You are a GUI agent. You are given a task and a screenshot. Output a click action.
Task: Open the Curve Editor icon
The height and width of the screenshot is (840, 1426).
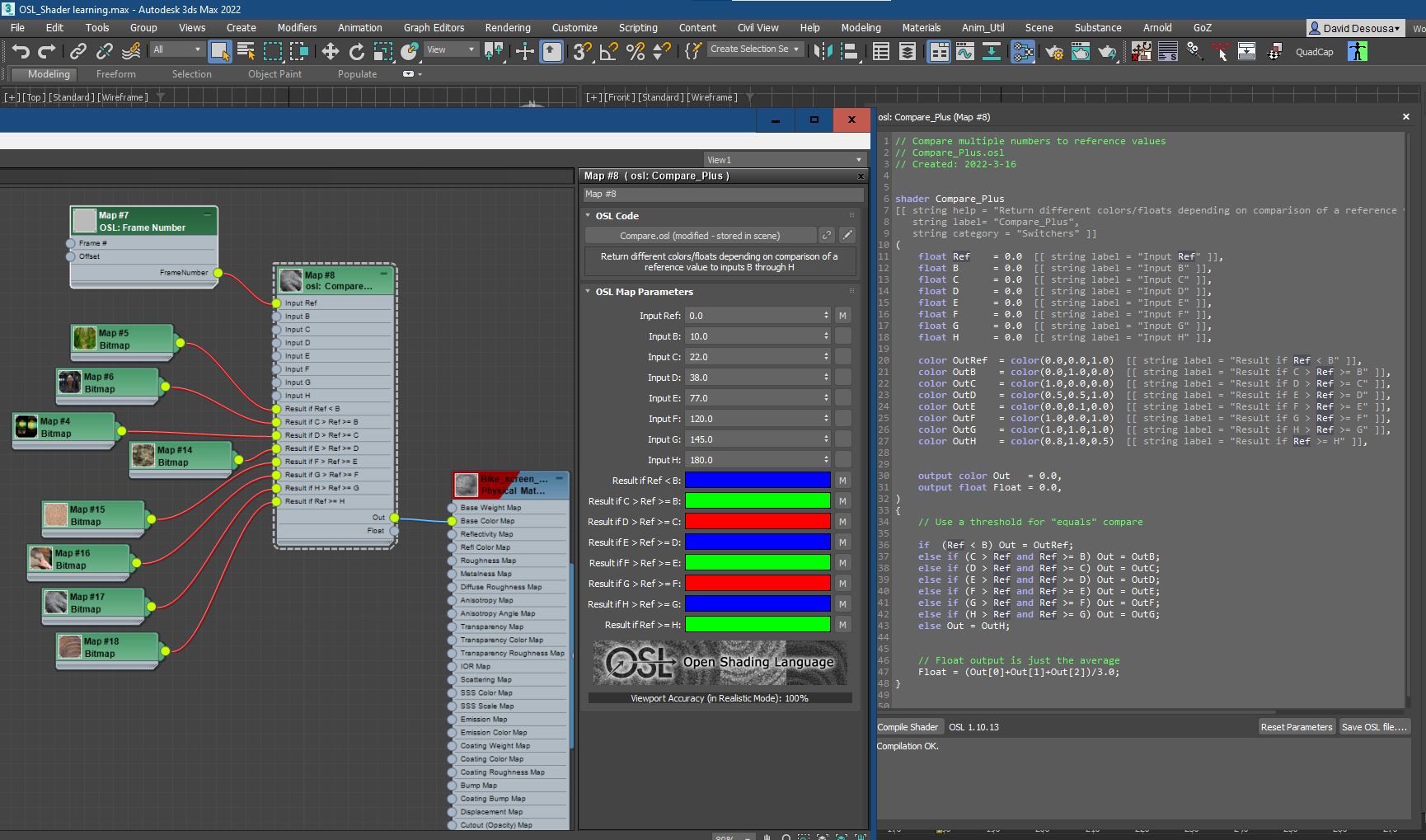click(964, 51)
